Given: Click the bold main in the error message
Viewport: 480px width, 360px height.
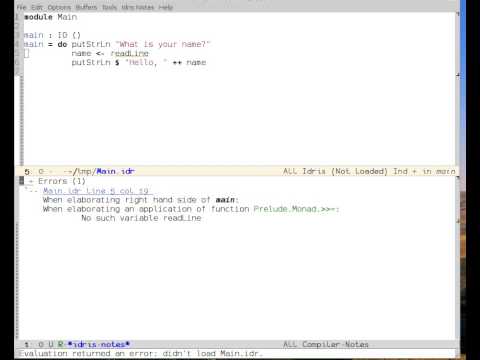Looking at the screenshot, I should coord(225,200).
